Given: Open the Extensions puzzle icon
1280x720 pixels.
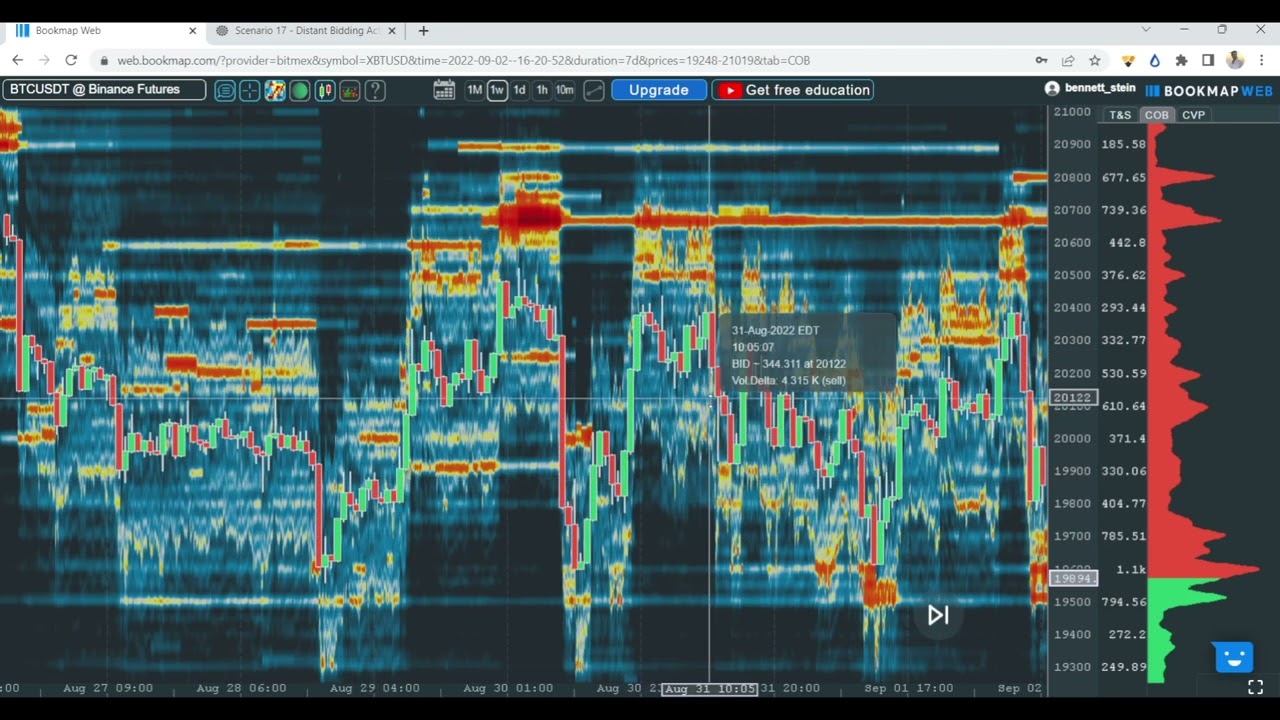Looking at the screenshot, I should click(x=1181, y=61).
